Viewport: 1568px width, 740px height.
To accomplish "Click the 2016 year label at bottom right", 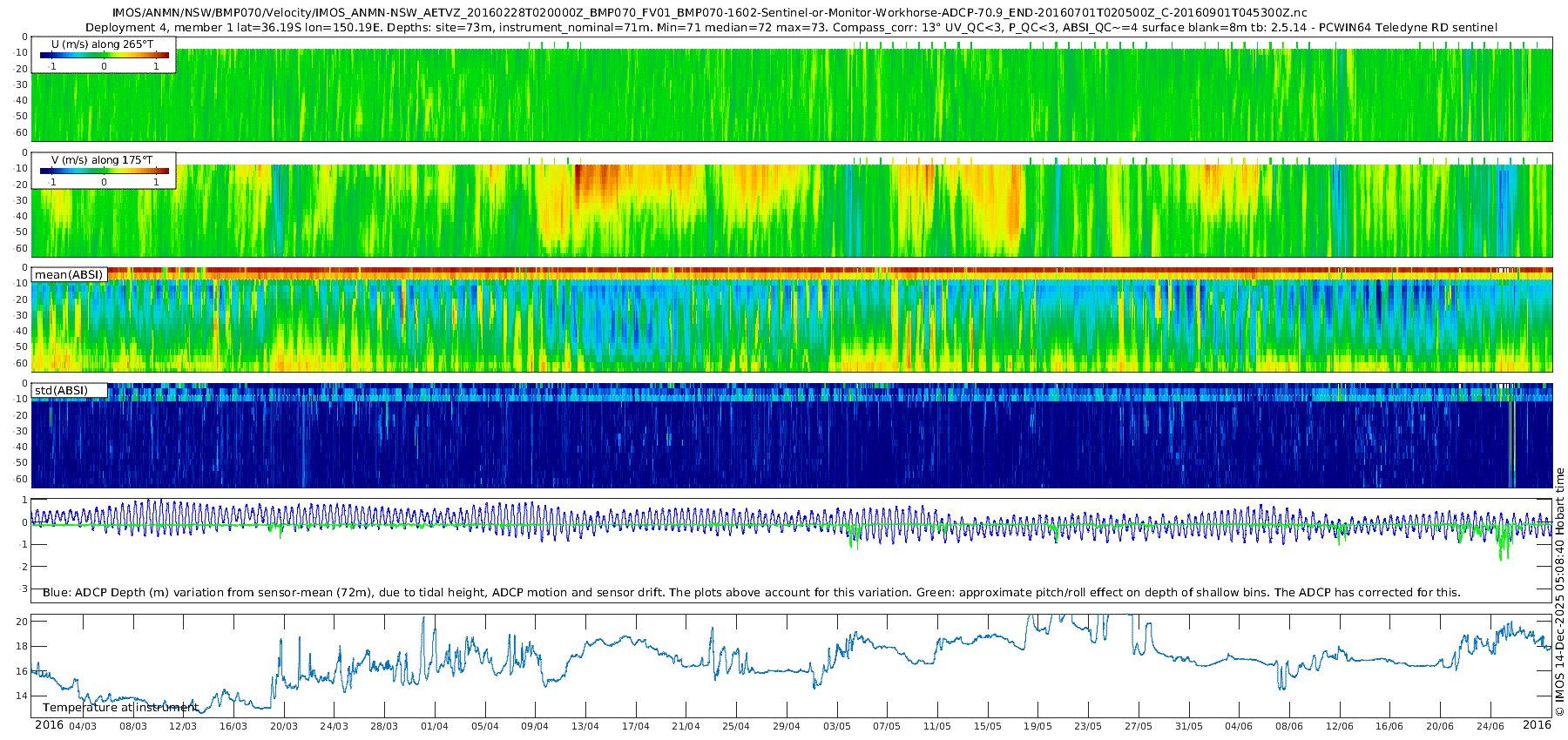I will (1537, 725).
